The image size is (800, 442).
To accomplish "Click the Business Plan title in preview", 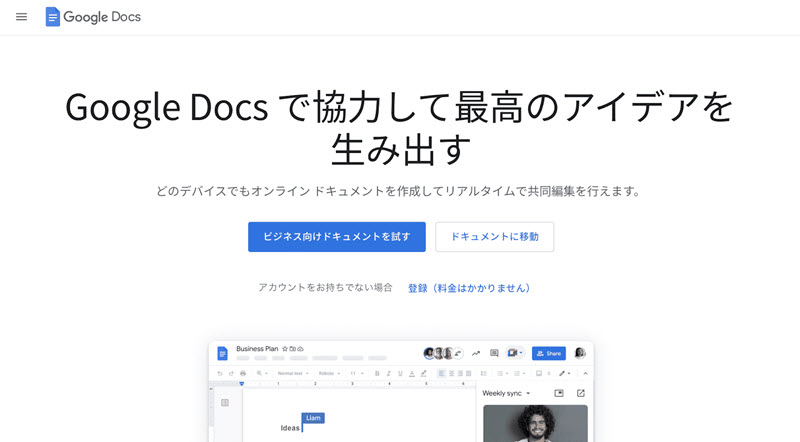I will [x=257, y=349].
